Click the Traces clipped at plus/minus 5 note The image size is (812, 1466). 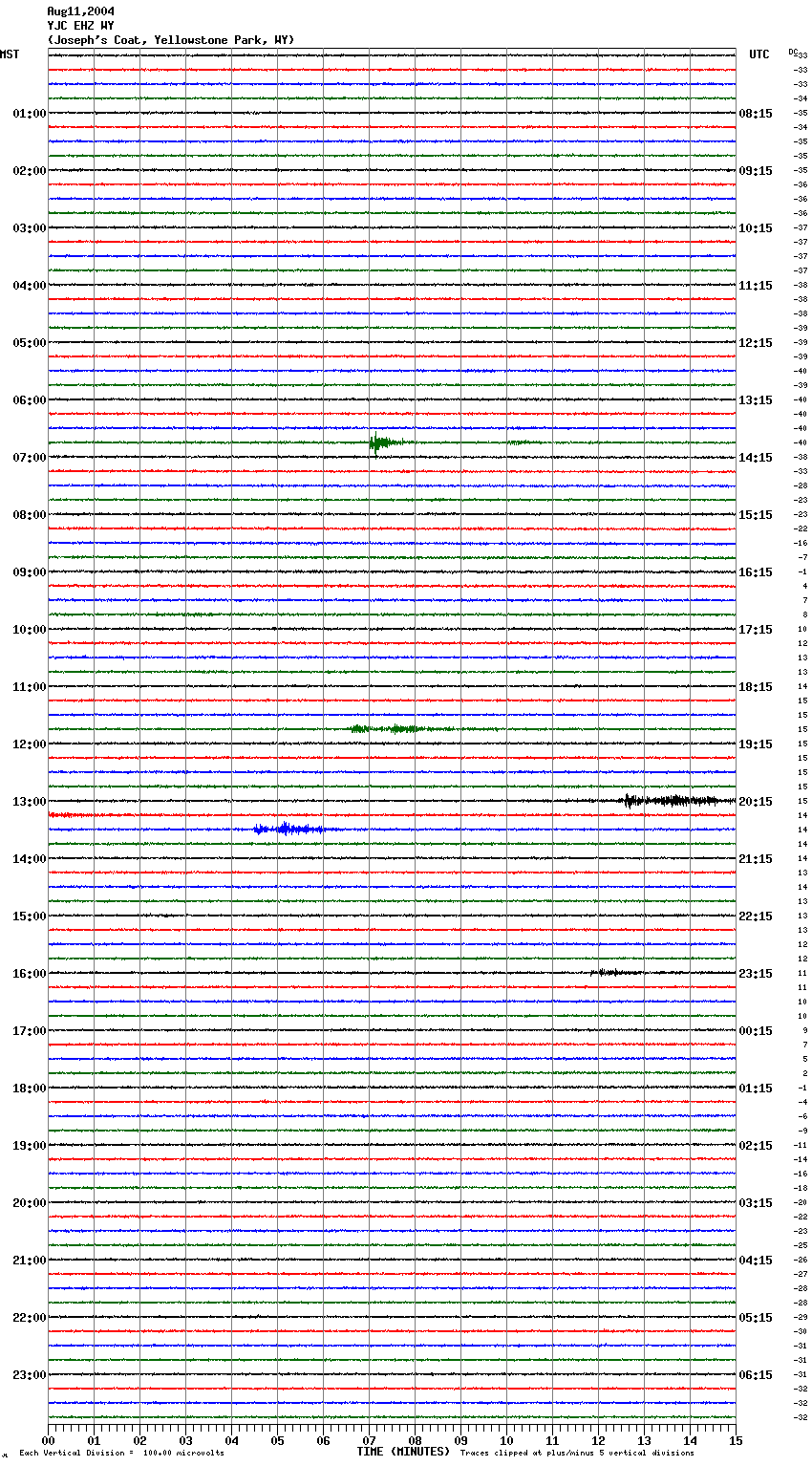pos(577,1453)
